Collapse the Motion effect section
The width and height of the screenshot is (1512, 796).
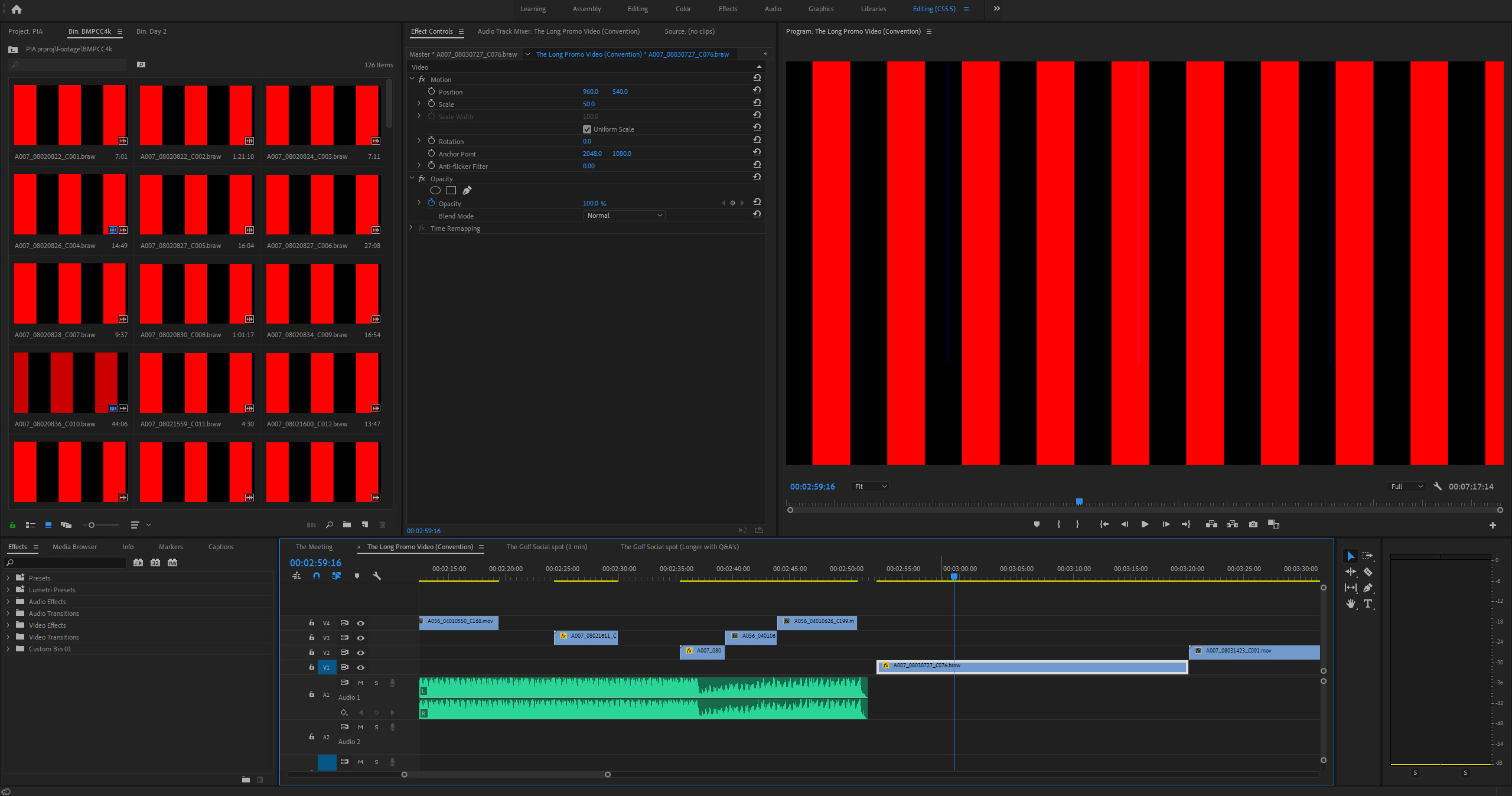coord(412,79)
